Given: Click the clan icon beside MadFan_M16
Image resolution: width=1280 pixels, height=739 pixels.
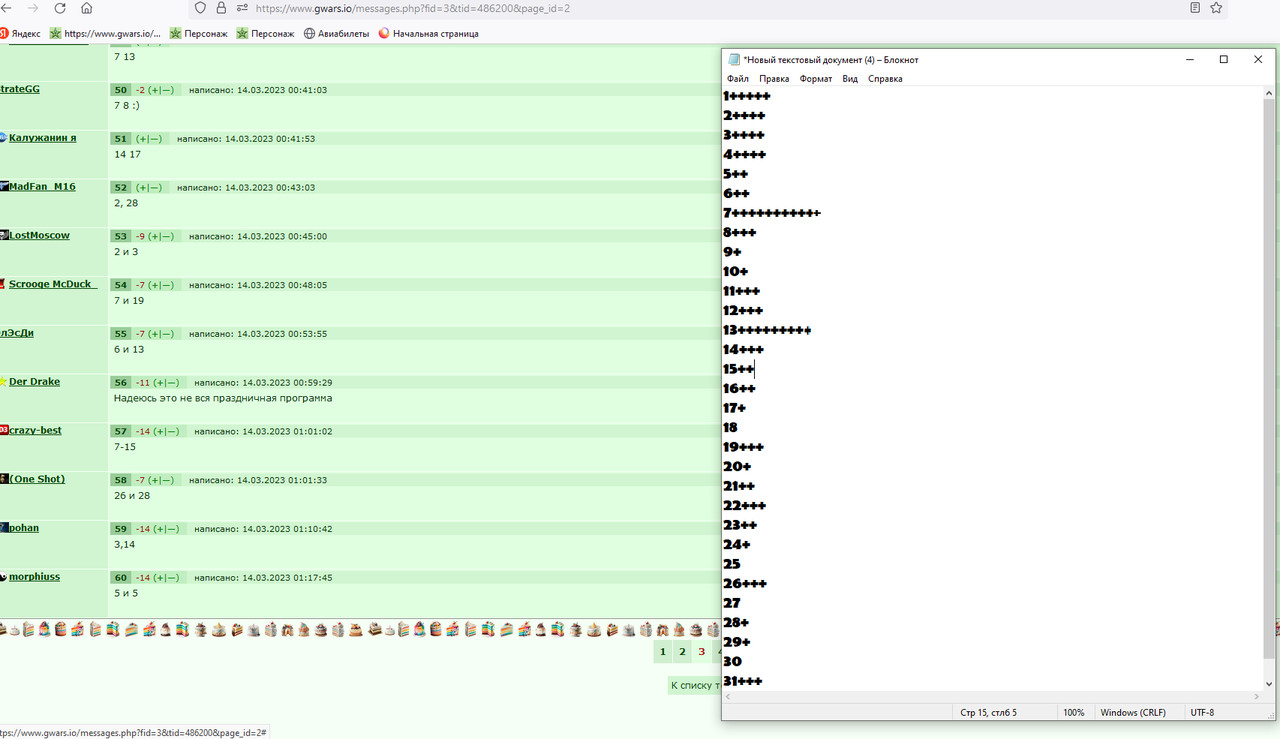Looking at the screenshot, I should point(4,187).
